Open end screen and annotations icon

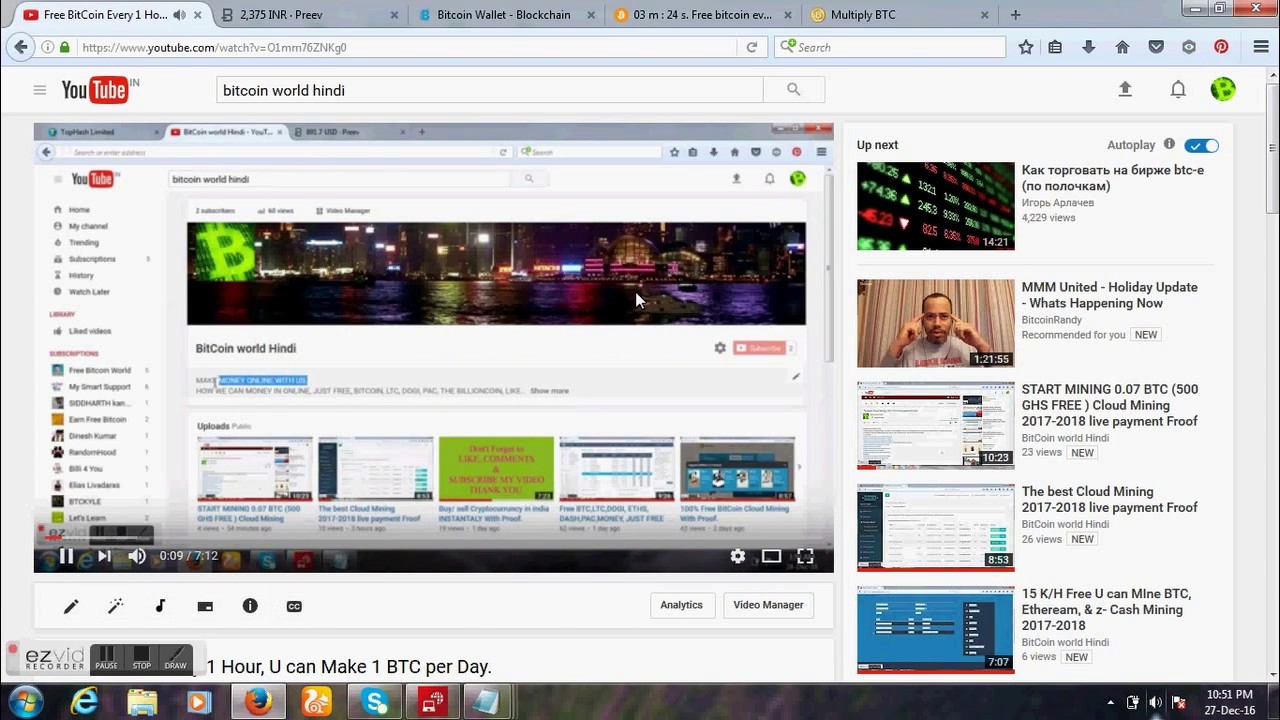point(205,606)
